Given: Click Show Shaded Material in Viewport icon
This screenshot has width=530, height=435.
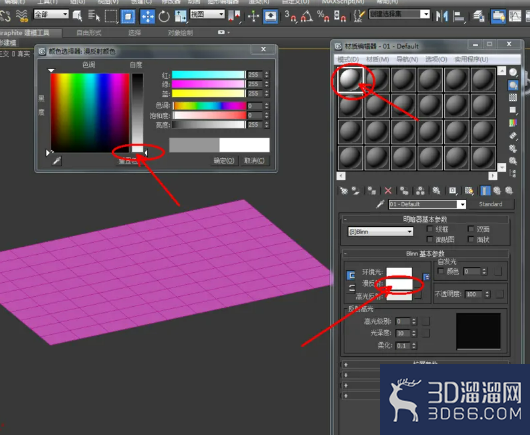Looking at the screenshot, I should (469, 191).
